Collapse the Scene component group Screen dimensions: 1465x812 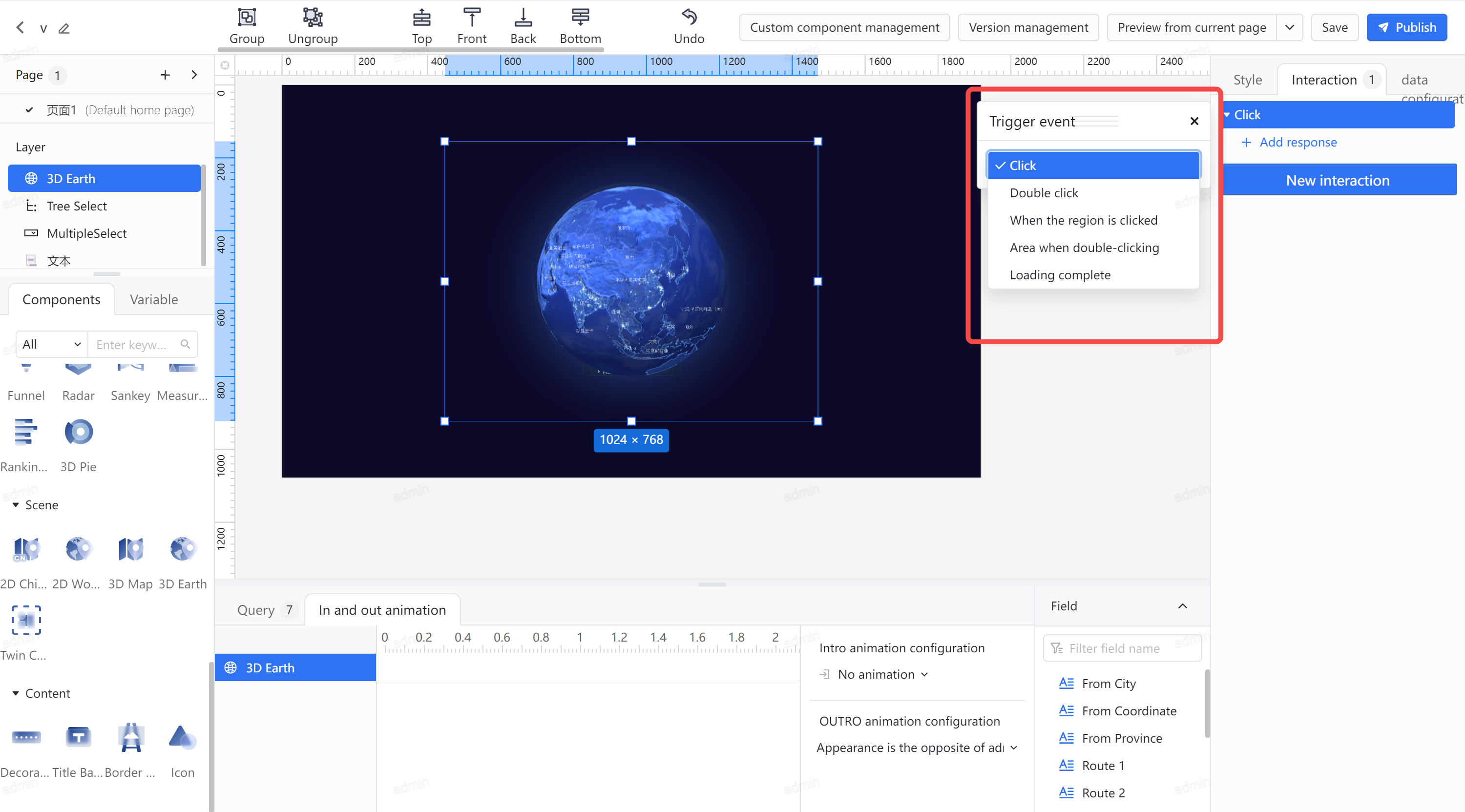pos(15,505)
